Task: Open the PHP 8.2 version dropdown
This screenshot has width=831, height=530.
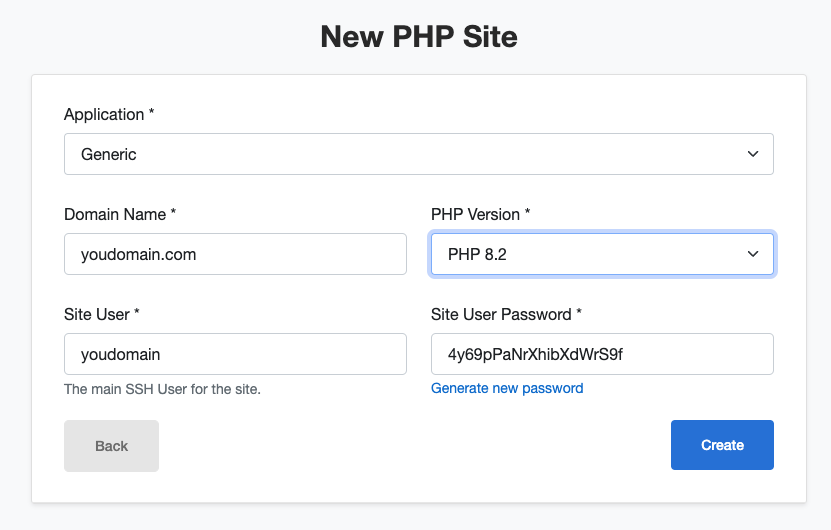Action: coord(602,254)
